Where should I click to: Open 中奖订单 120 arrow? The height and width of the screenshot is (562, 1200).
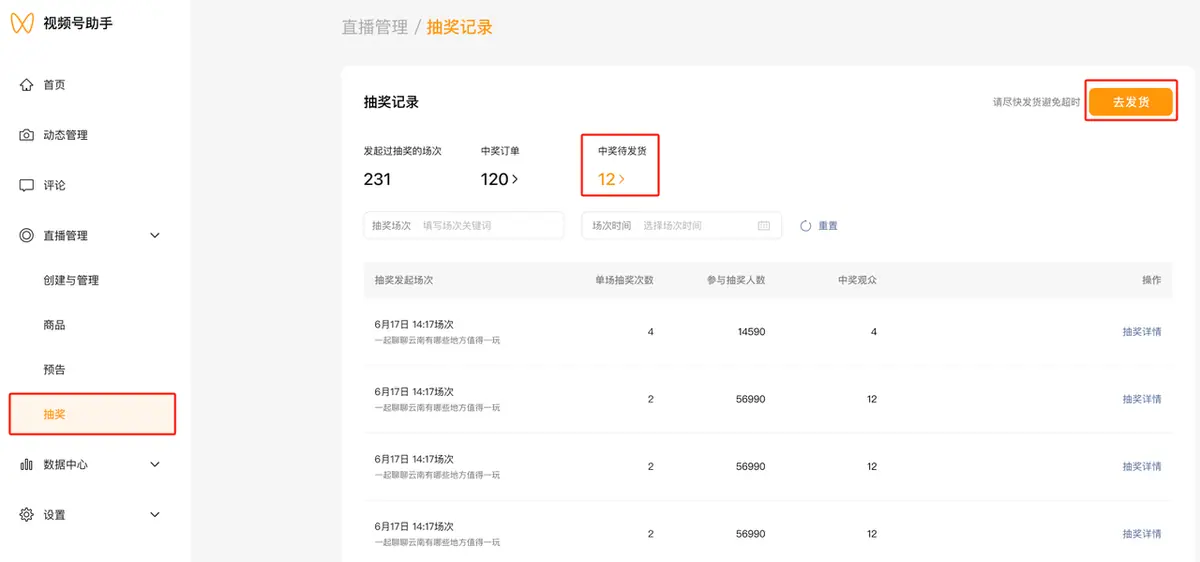click(x=515, y=180)
